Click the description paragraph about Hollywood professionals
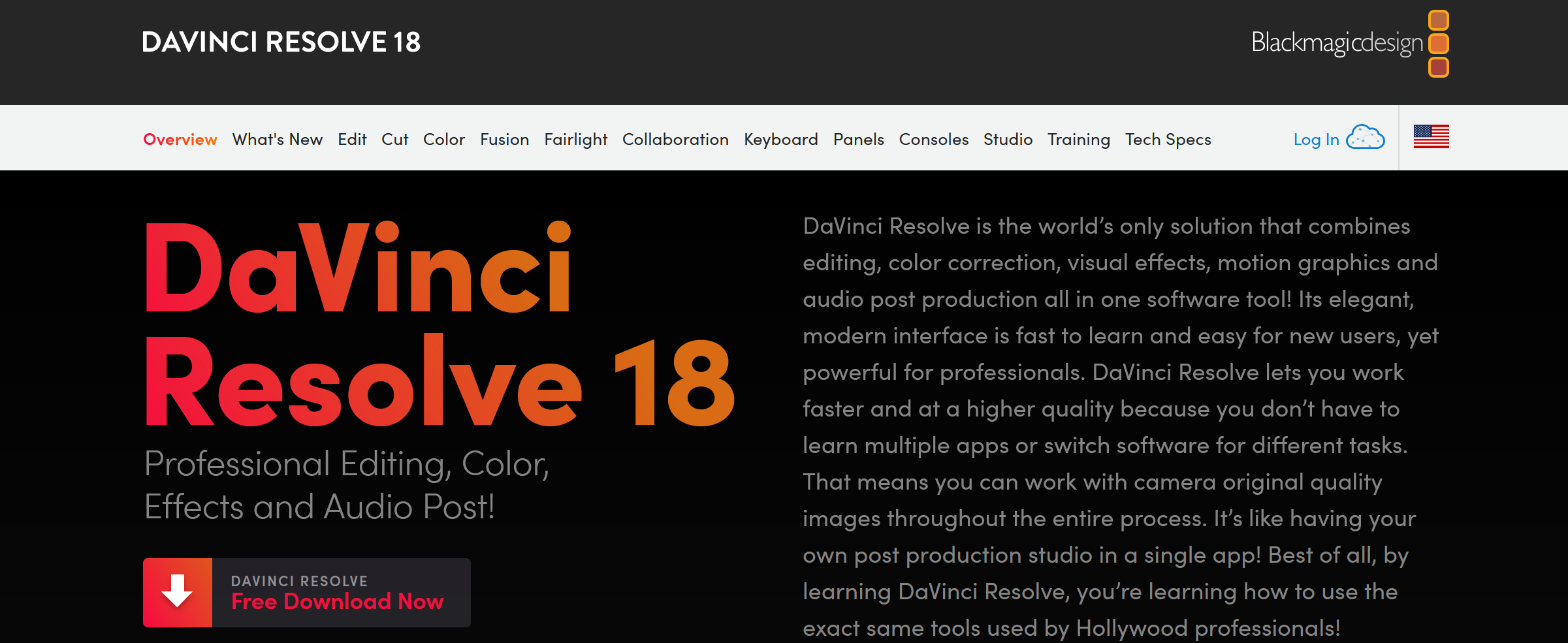The width and height of the screenshot is (1568, 643). pos(1121,427)
